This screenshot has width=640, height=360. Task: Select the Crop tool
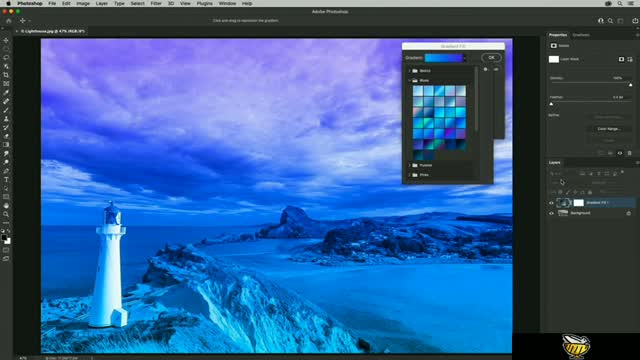tap(6, 75)
